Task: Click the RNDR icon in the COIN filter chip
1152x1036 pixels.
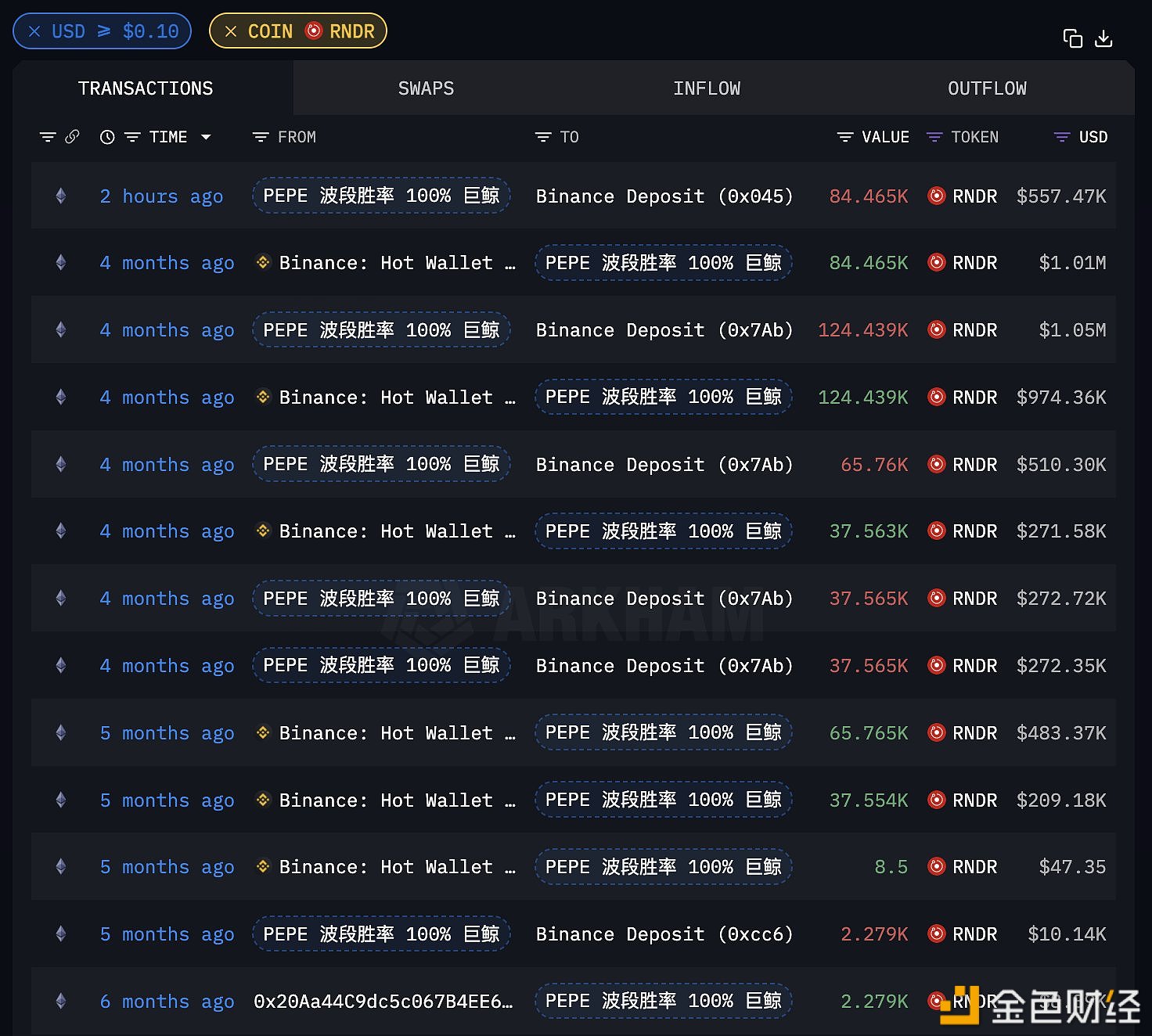Action: click(314, 31)
